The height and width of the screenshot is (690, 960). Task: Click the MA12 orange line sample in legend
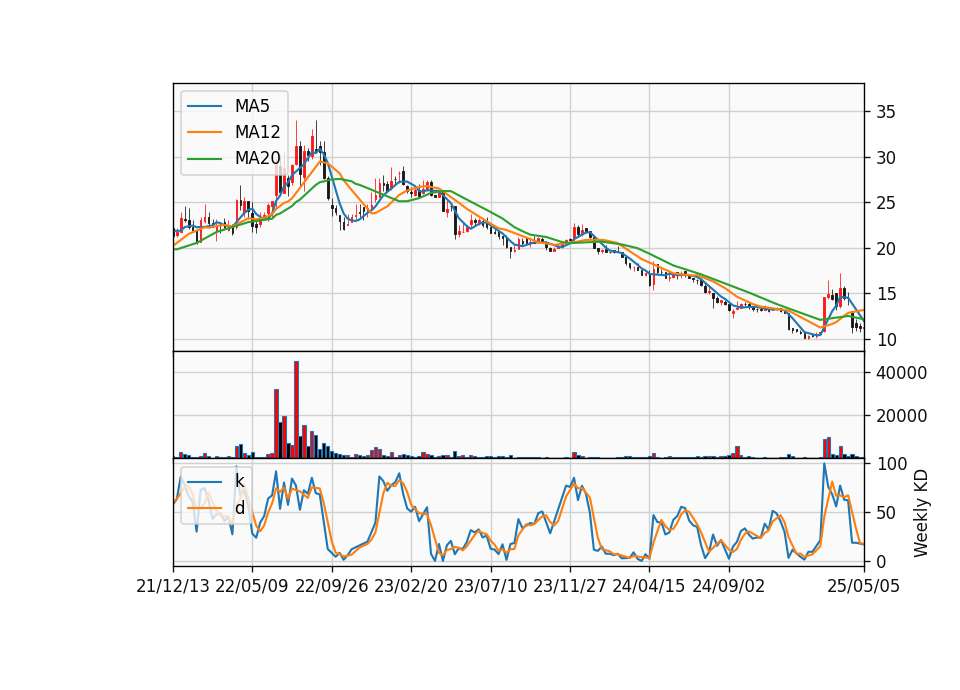tap(204, 132)
